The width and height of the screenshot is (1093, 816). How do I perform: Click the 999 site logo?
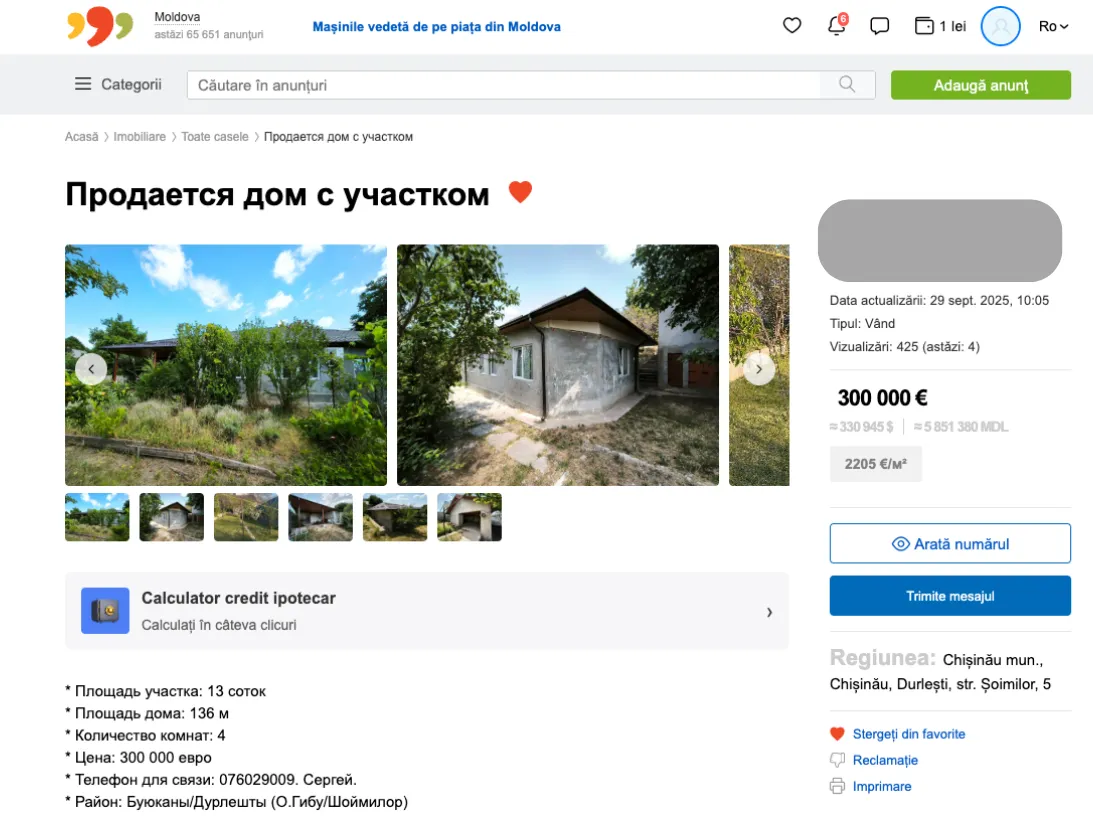point(100,27)
